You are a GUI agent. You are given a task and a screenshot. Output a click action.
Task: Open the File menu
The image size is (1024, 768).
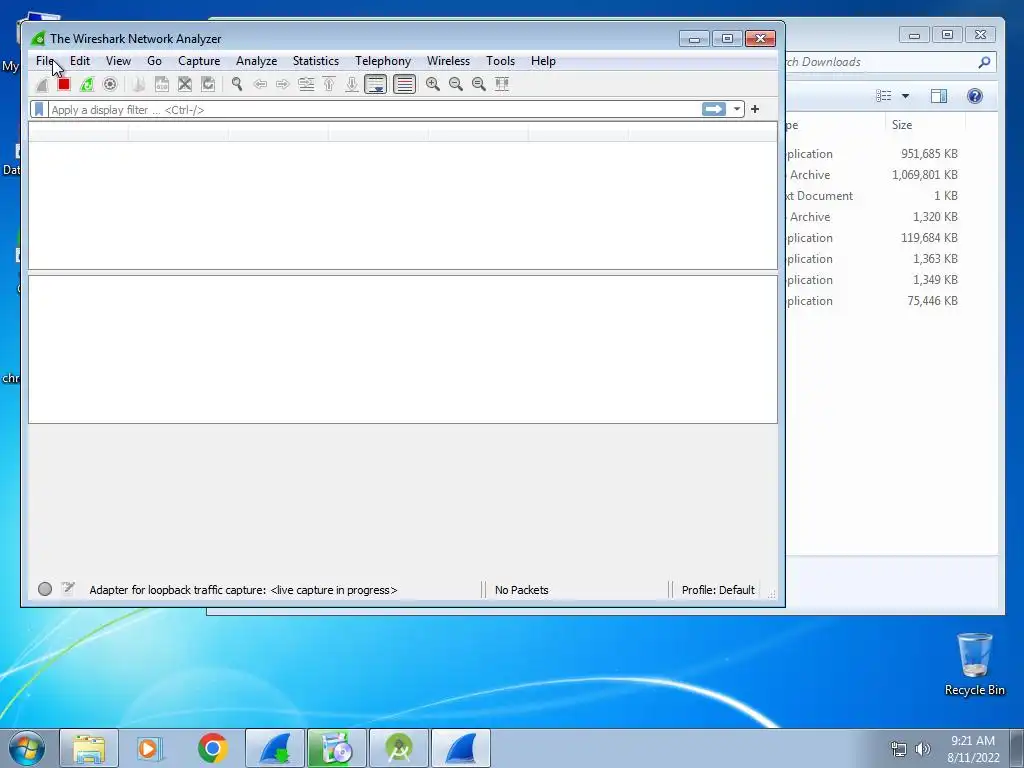point(45,61)
